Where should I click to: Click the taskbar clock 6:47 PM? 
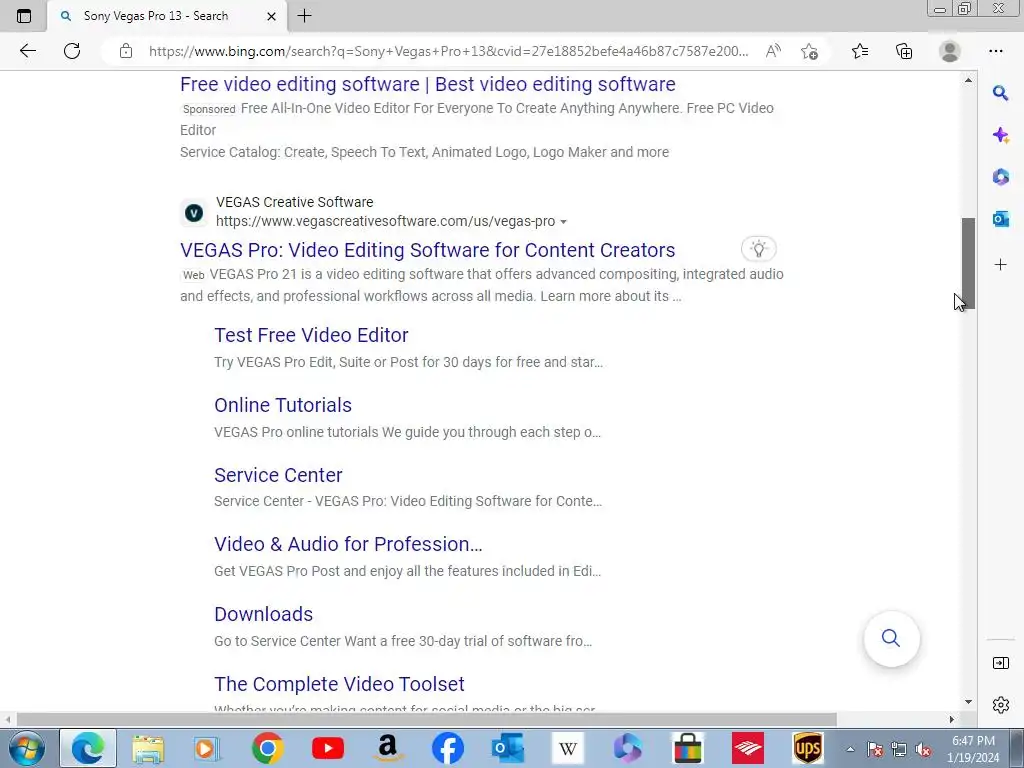click(x=973, y=741)
